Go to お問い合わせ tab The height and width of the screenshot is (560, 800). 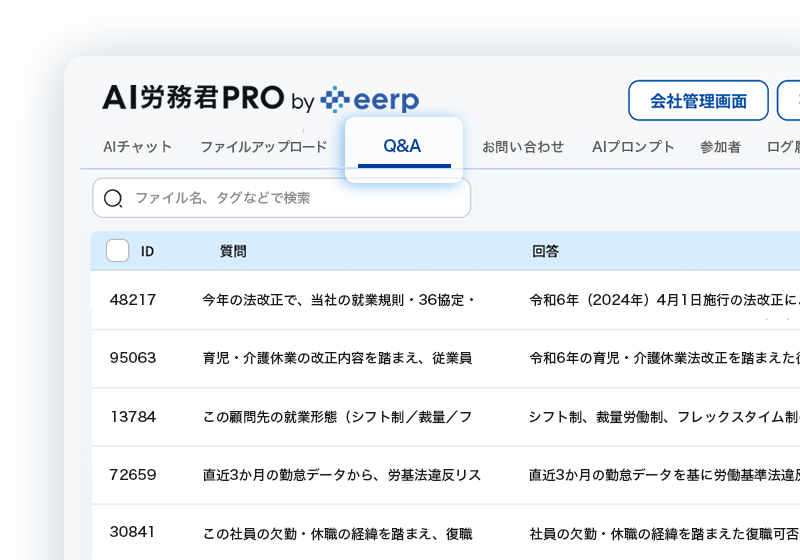click(x=523, y=147)
